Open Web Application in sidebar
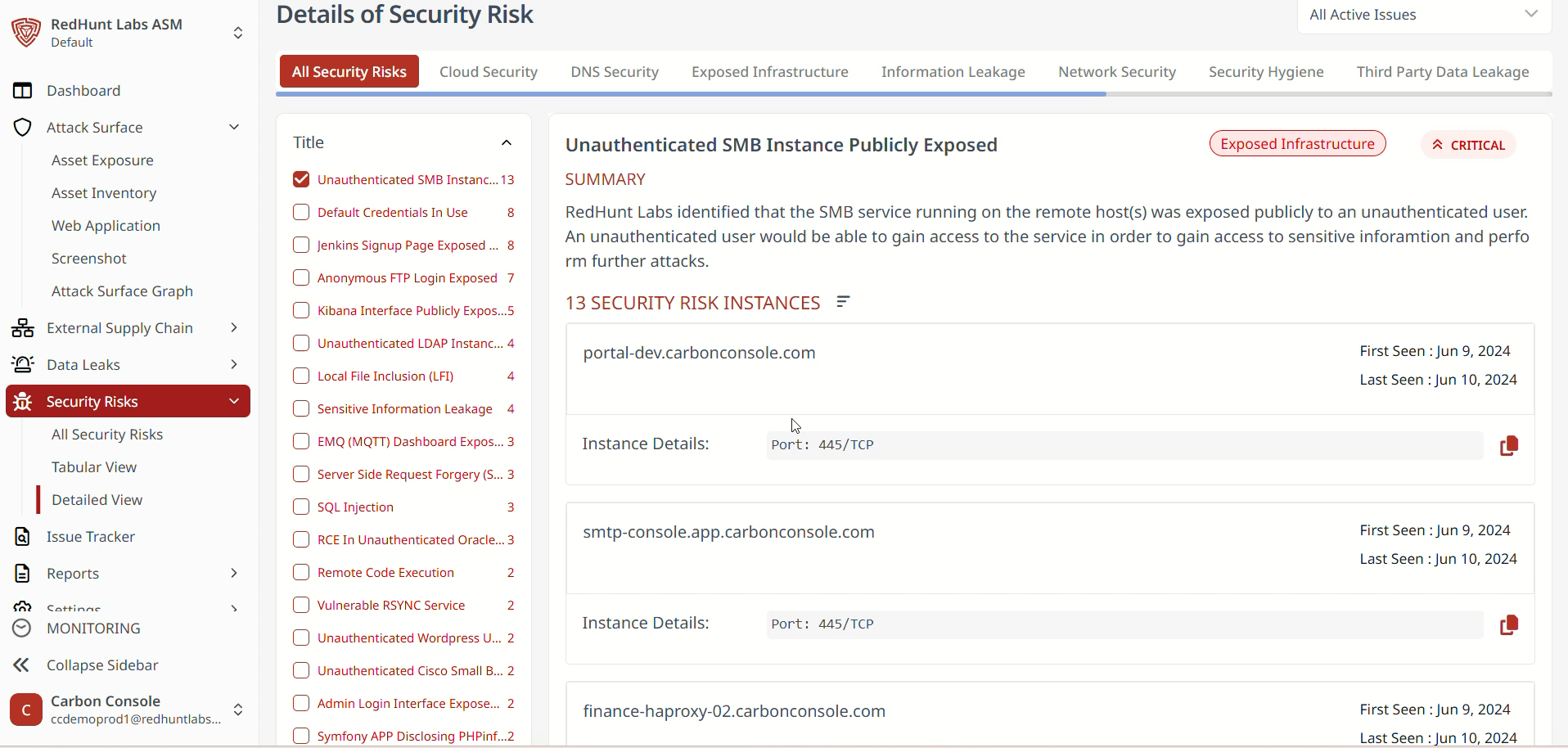 click(106, 226)
